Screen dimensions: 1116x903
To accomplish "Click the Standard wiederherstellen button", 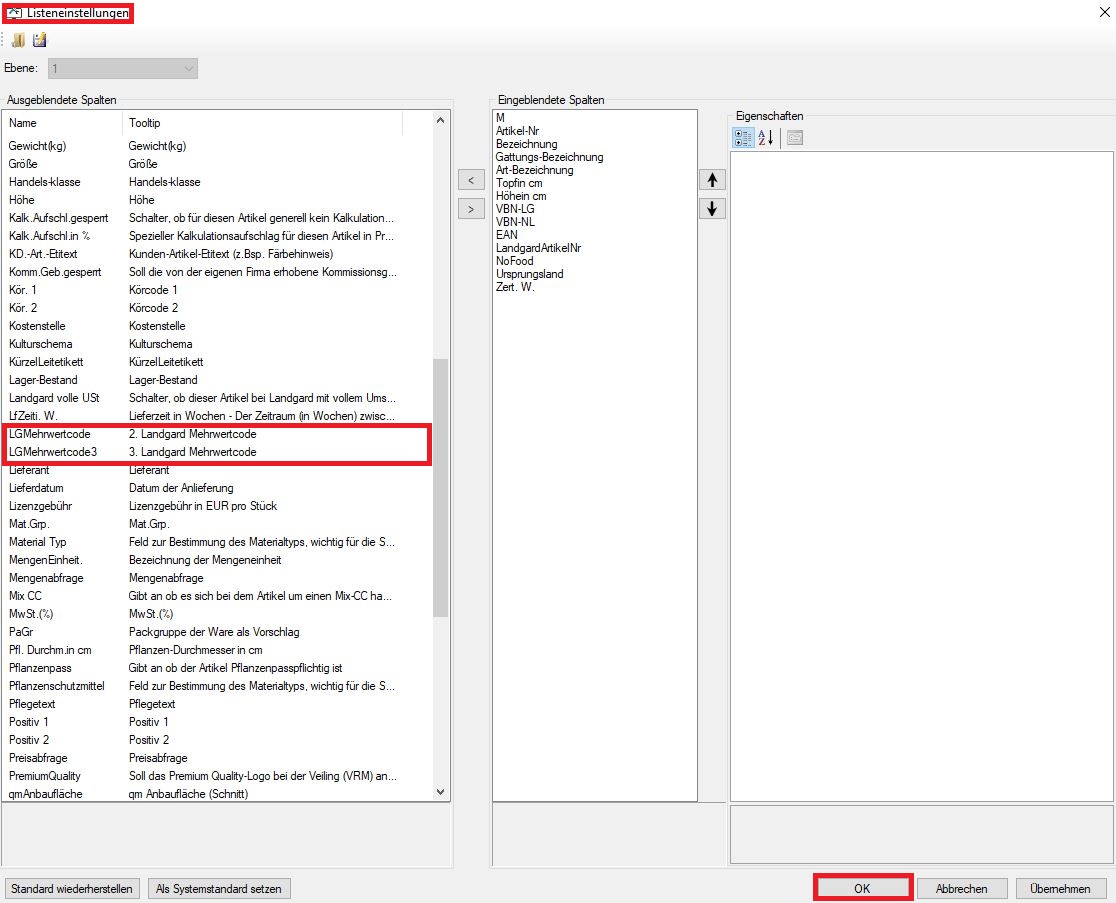I will [73, 888].
